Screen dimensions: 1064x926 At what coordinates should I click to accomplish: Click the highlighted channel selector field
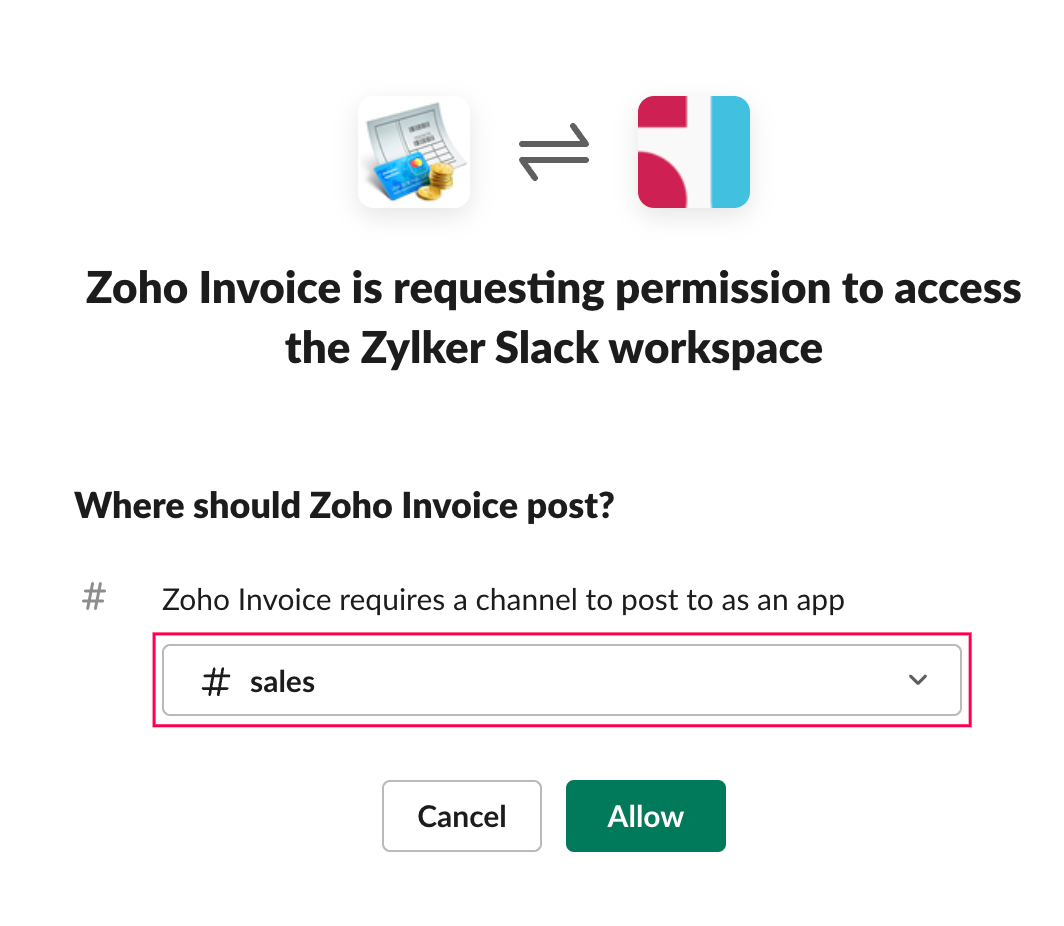point(561,680)
